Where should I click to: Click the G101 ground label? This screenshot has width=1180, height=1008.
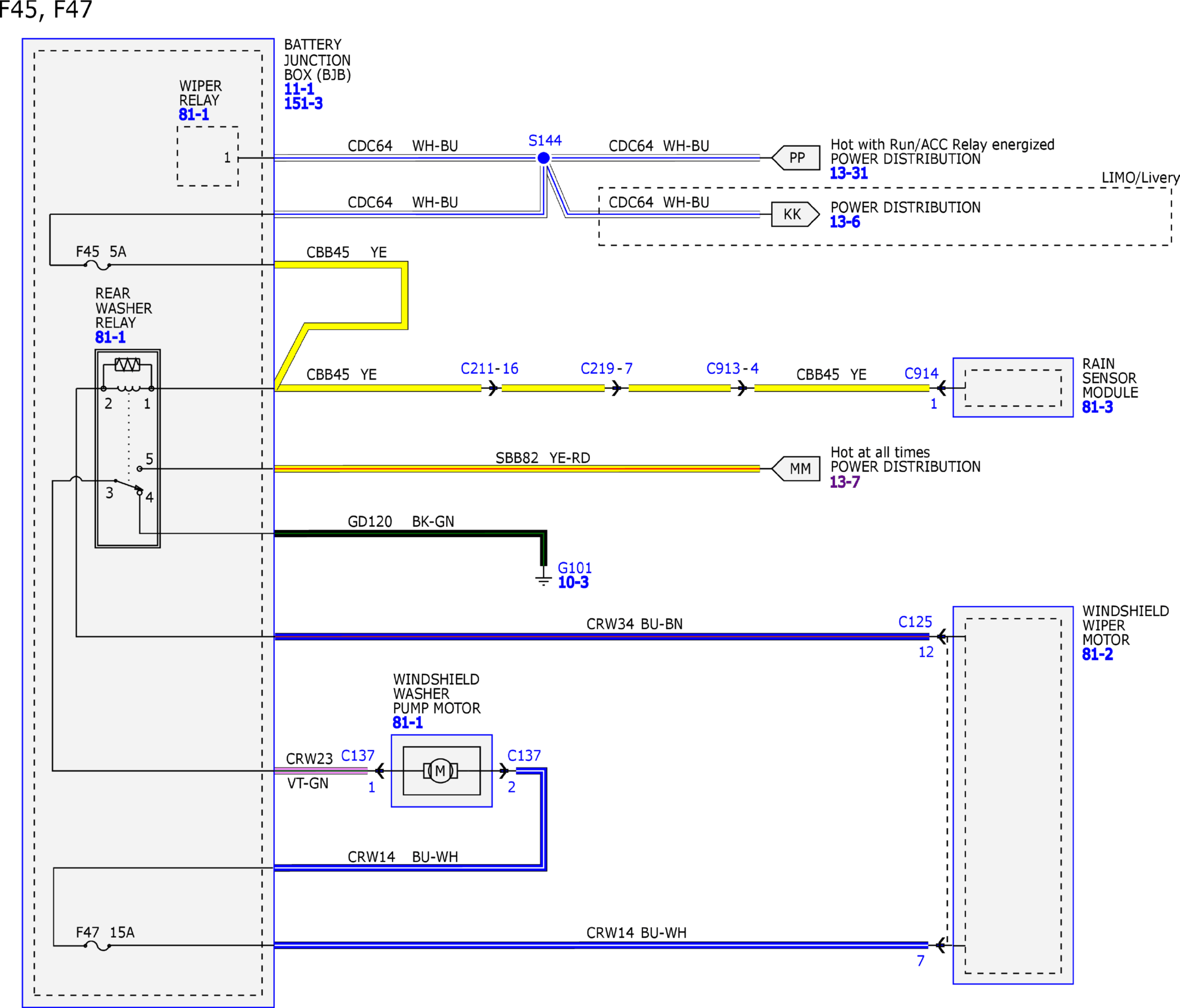click(574, 568)
